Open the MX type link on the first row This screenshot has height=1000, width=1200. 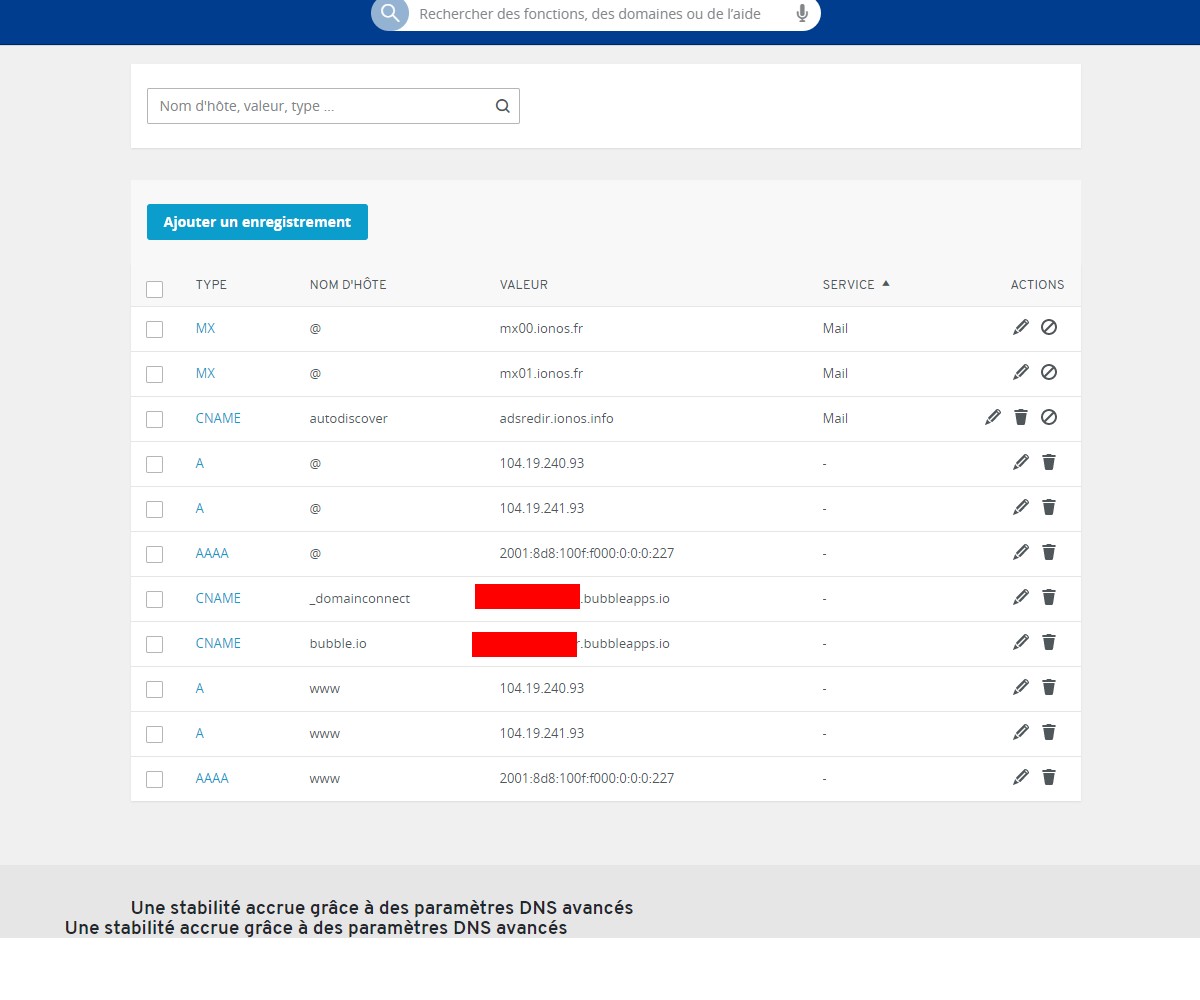(205, 328)
